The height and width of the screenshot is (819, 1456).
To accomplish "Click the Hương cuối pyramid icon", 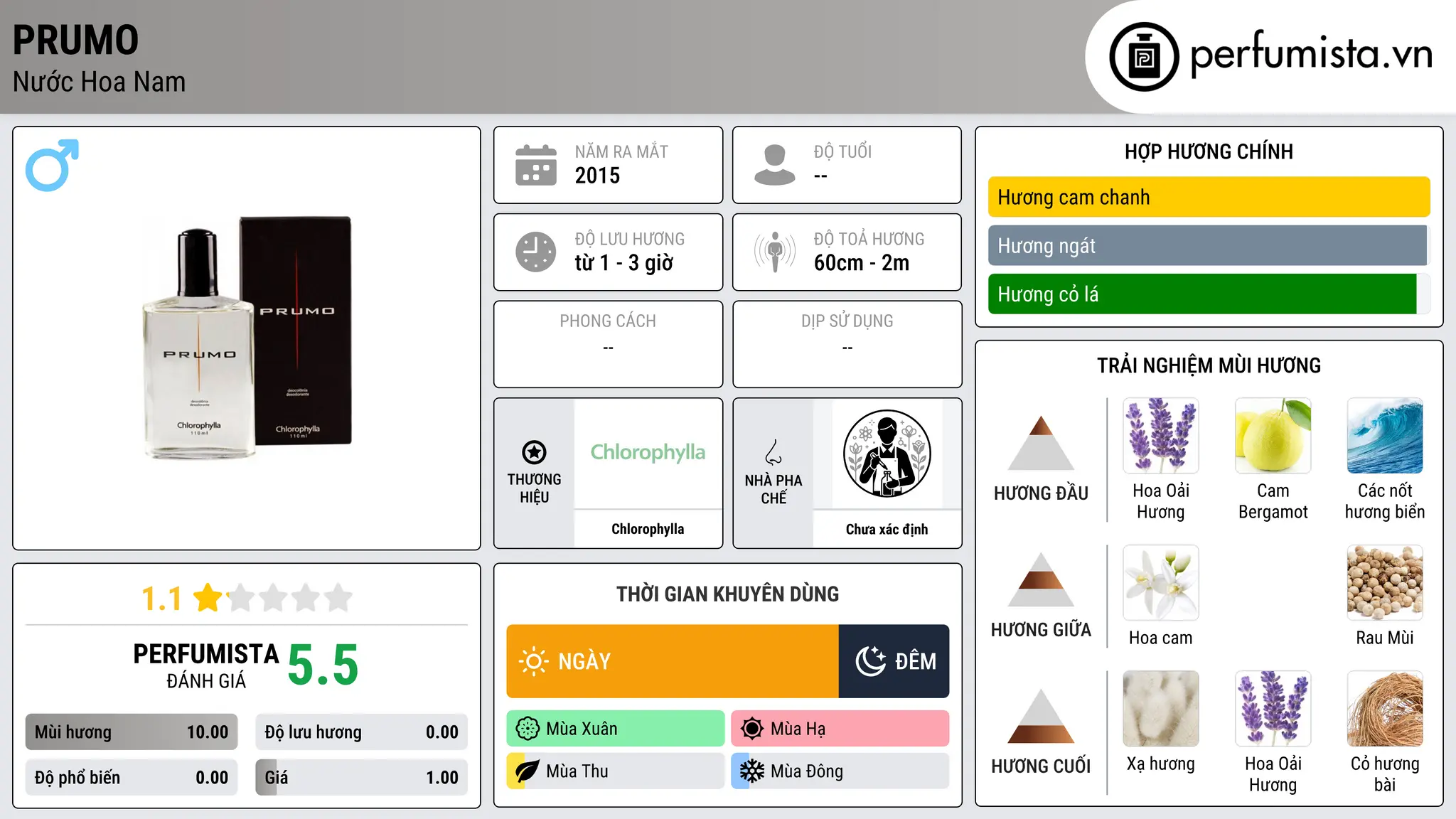I will pos(1041,716).
